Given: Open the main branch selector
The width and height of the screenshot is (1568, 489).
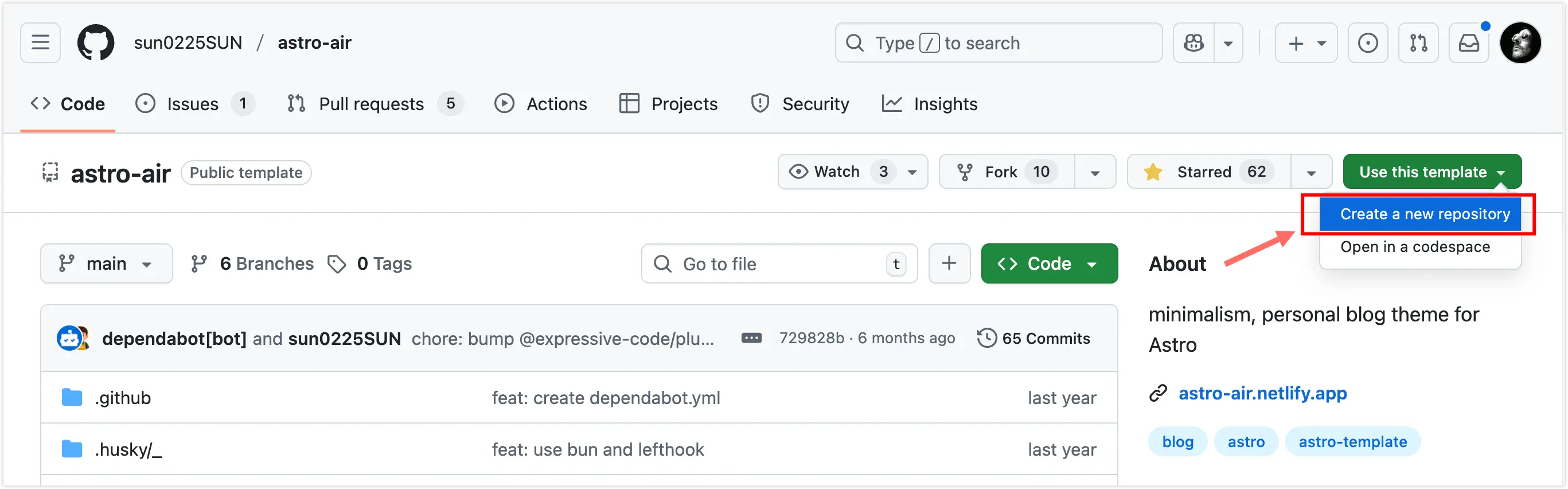Looking at the screenshot, I should (106, 263).
